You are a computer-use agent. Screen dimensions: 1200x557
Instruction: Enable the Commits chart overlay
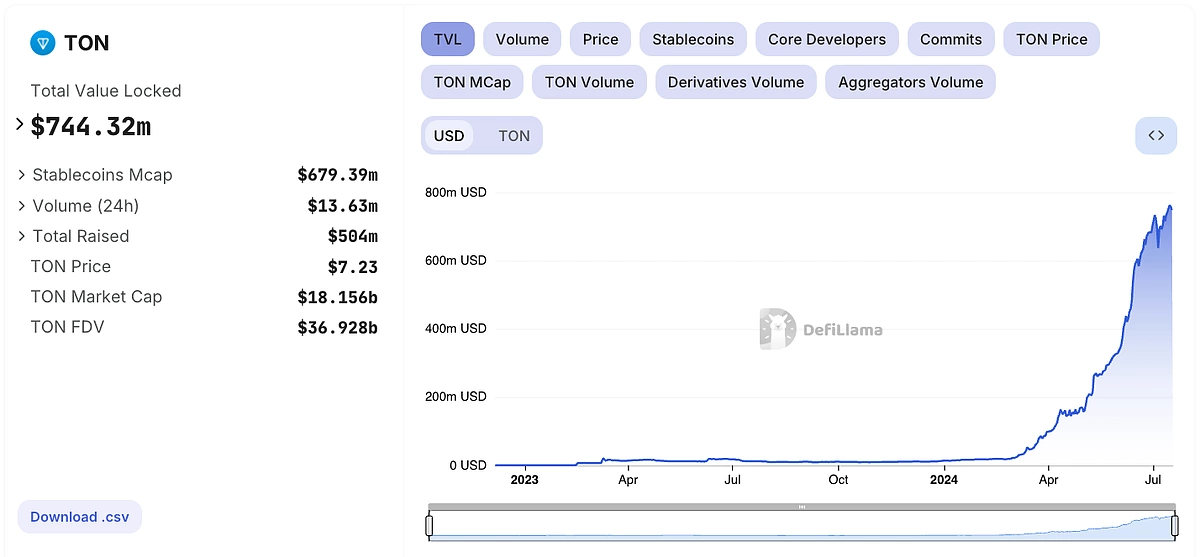[950, 40]
